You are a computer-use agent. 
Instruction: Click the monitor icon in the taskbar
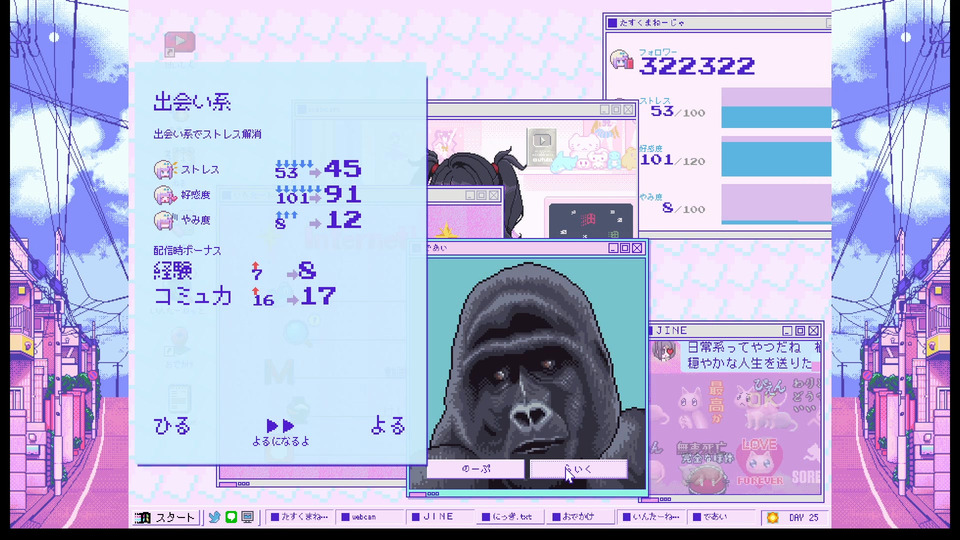click(x=247, y=517)
